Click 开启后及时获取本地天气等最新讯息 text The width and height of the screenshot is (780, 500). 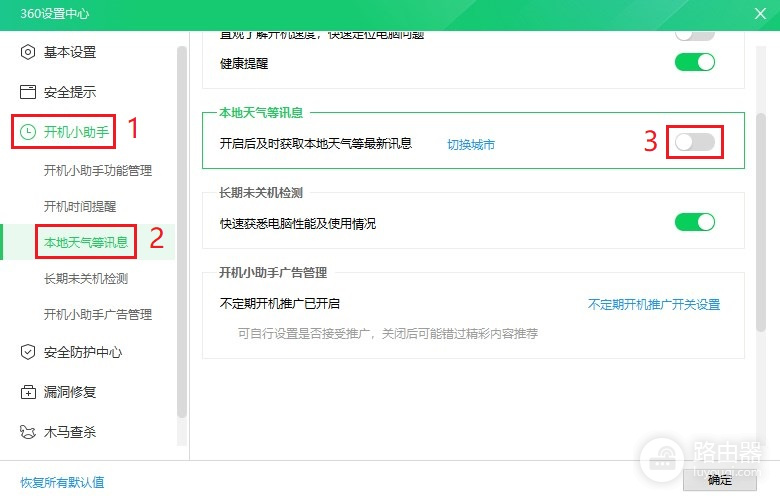[316, 143]
